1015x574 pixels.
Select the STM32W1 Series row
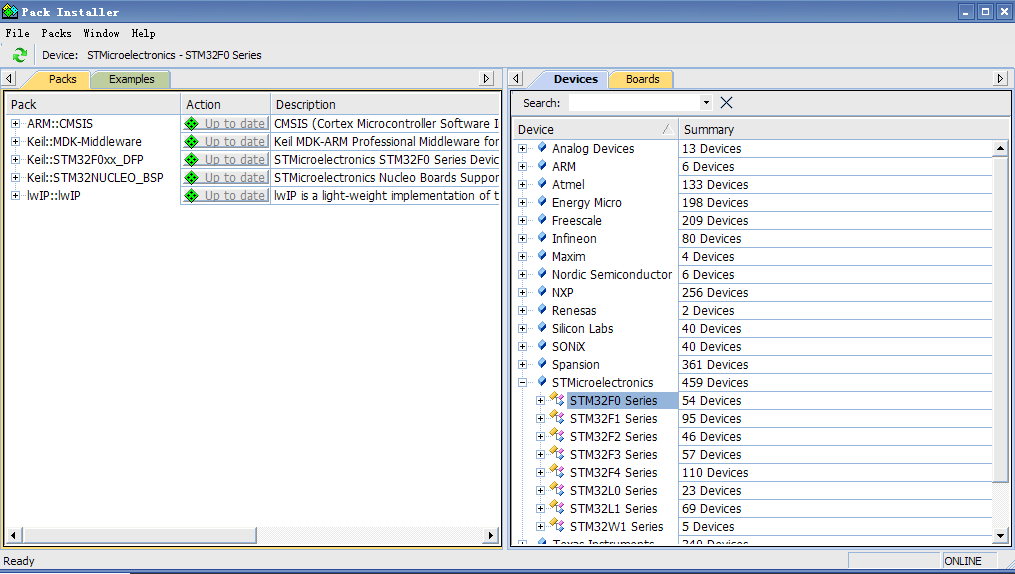(616, 526)
